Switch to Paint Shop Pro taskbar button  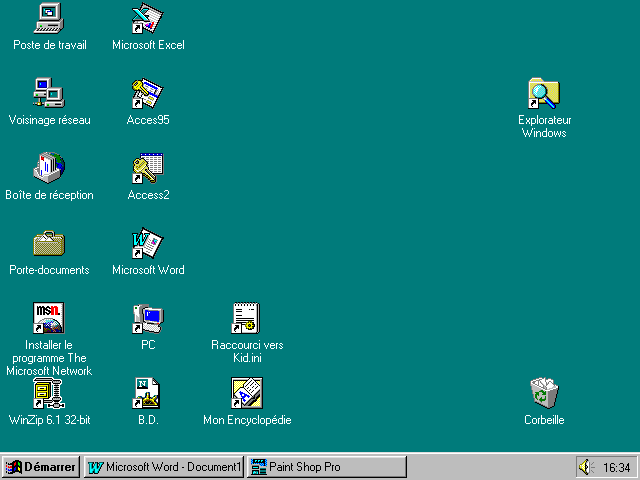(327, 467)
